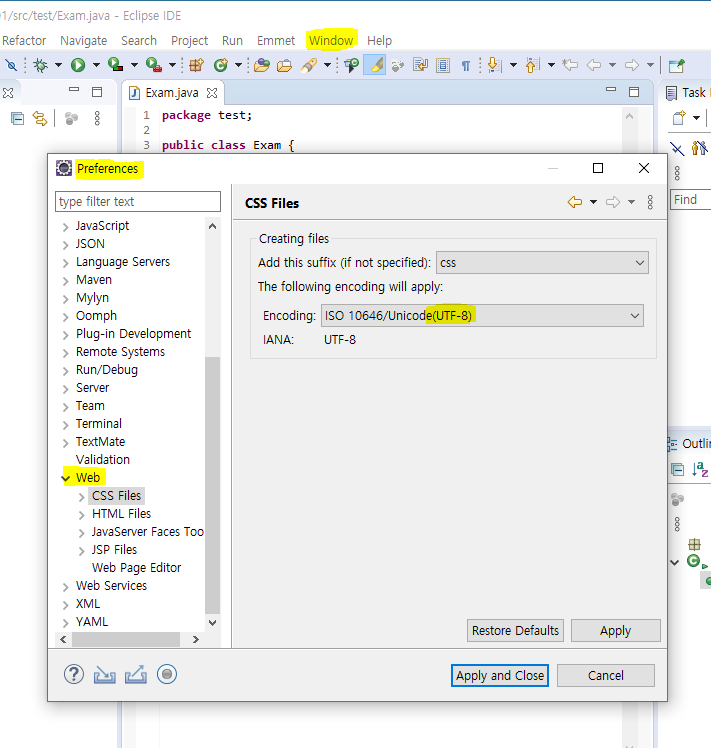Click the Run External Tools icon
This screenshot has height=748, width=711.
154,64
